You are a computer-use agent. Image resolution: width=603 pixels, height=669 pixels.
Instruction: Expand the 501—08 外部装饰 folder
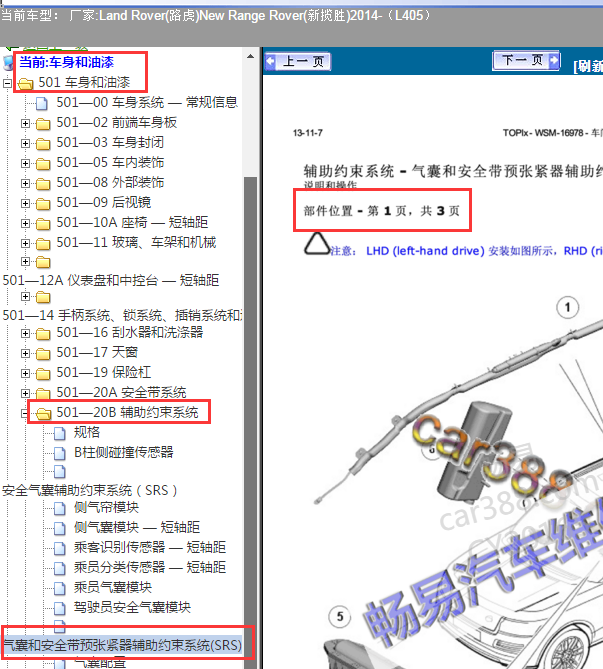pyautogui.click(x=25, y=183)
